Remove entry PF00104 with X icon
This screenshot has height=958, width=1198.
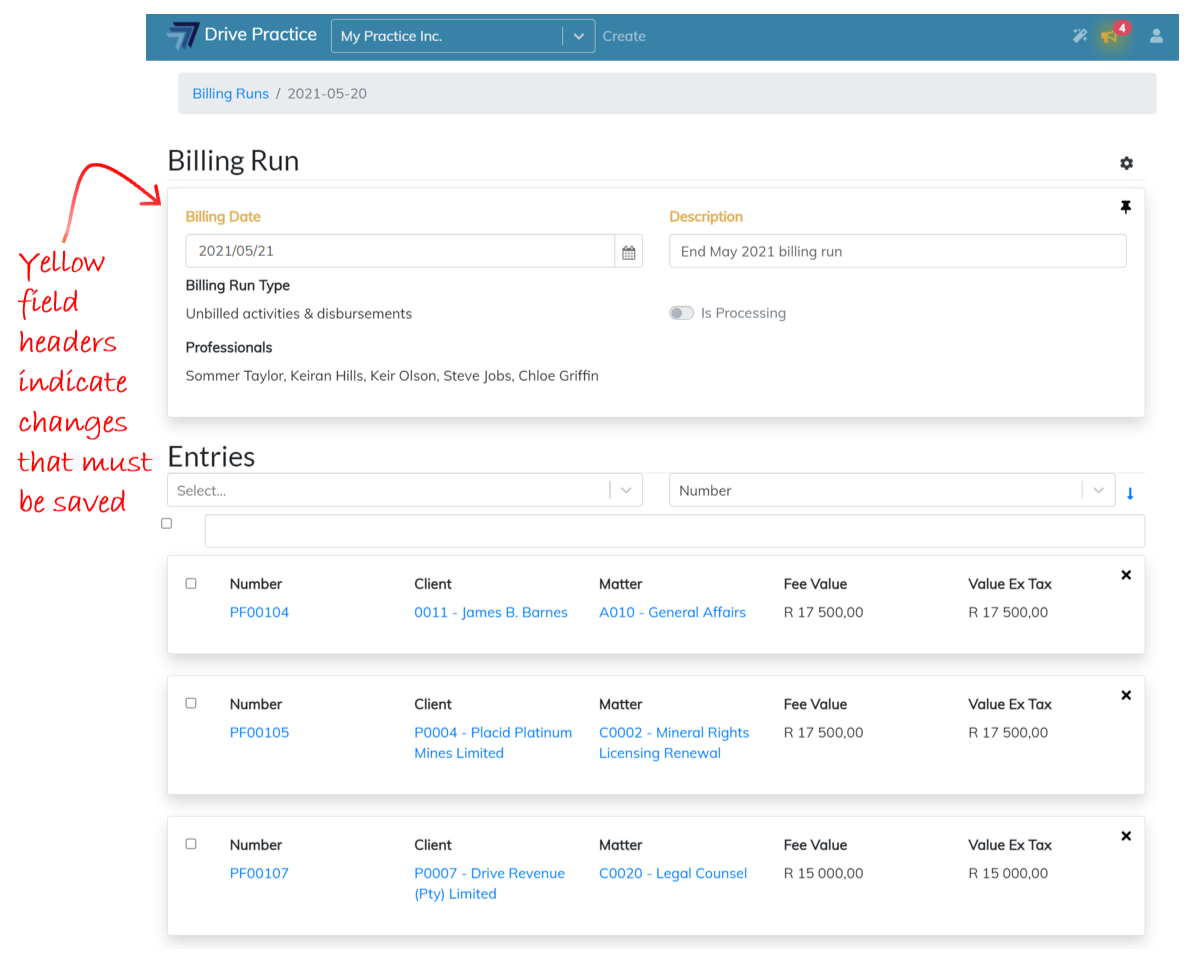click(1126, 575)
